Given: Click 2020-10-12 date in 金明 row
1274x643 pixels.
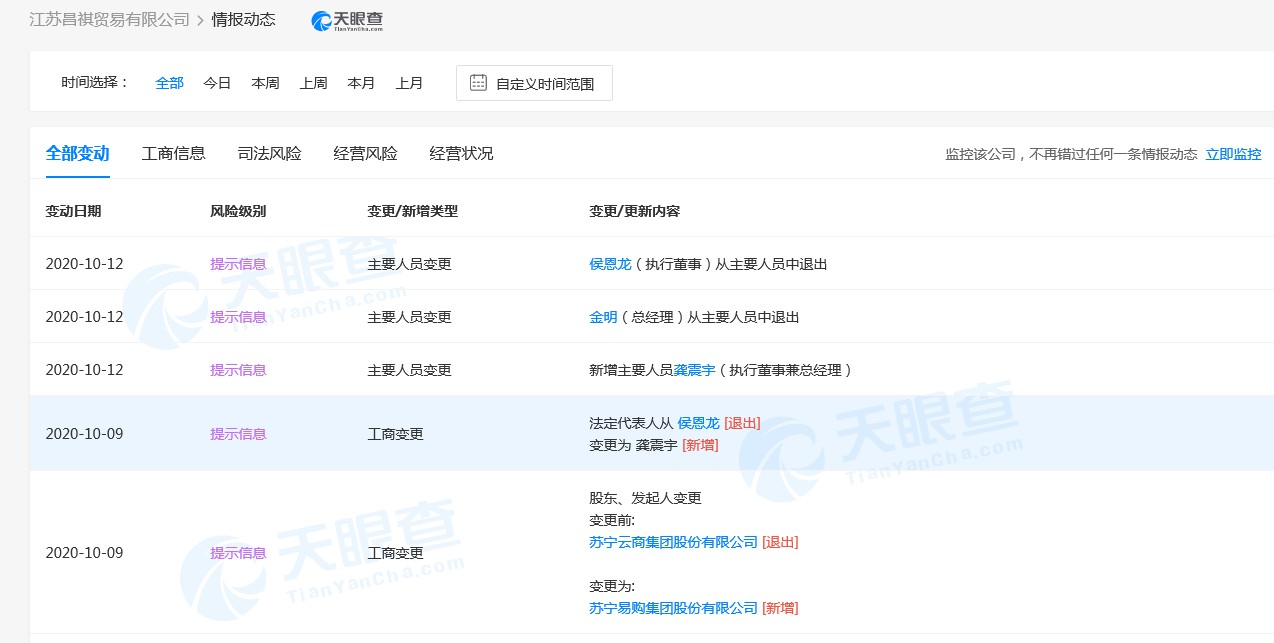Looking at the screenshot, I should click(84, 317).
